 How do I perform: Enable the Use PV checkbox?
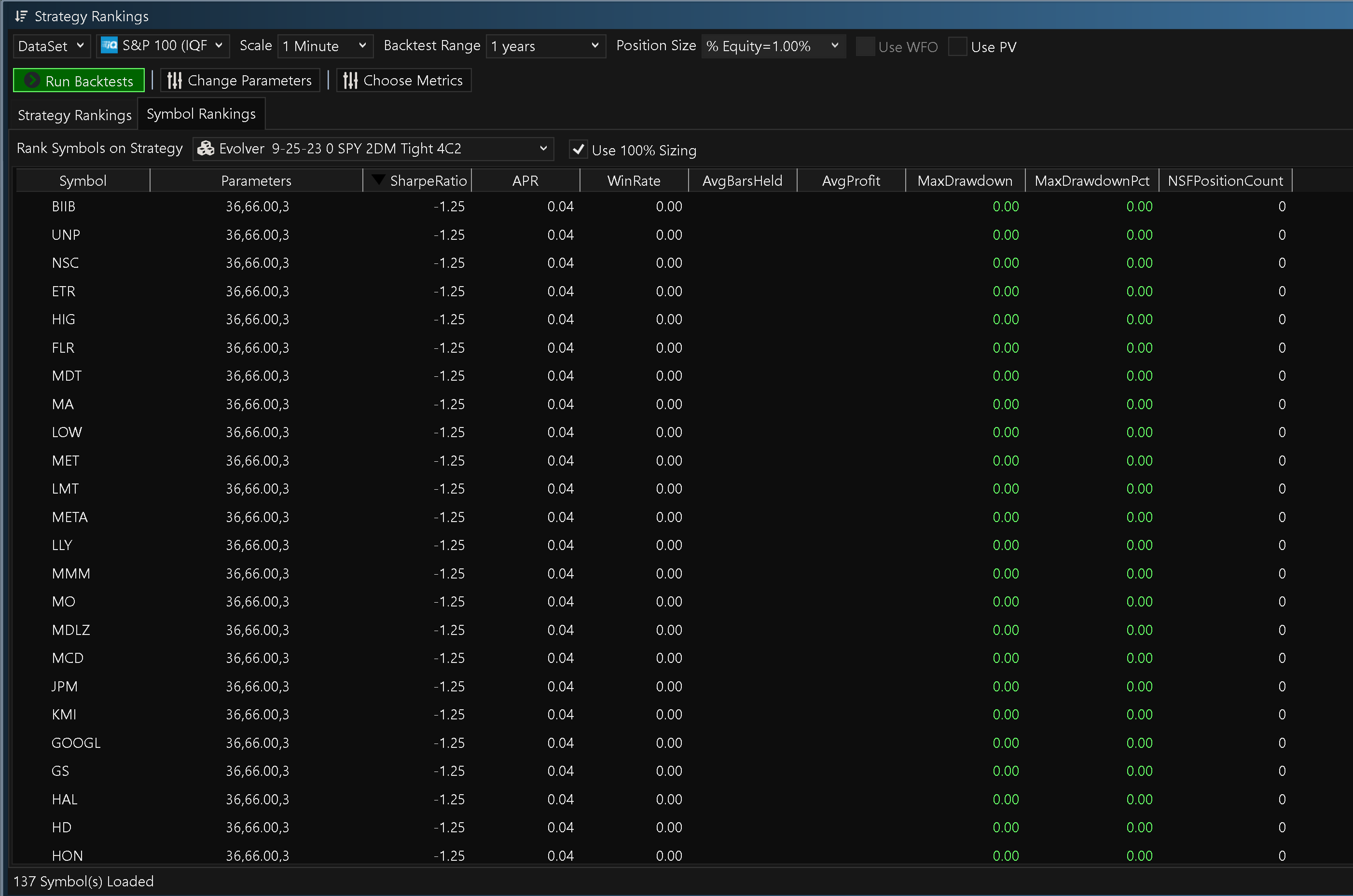click(x=958, y=46)
